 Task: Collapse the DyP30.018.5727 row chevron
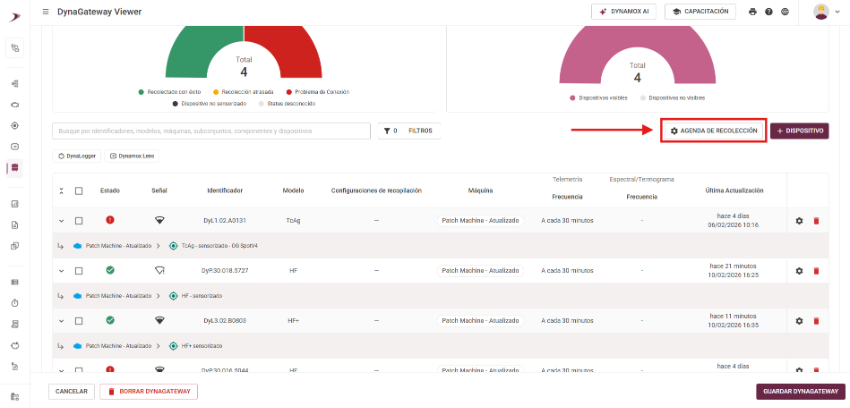point(61,270)
